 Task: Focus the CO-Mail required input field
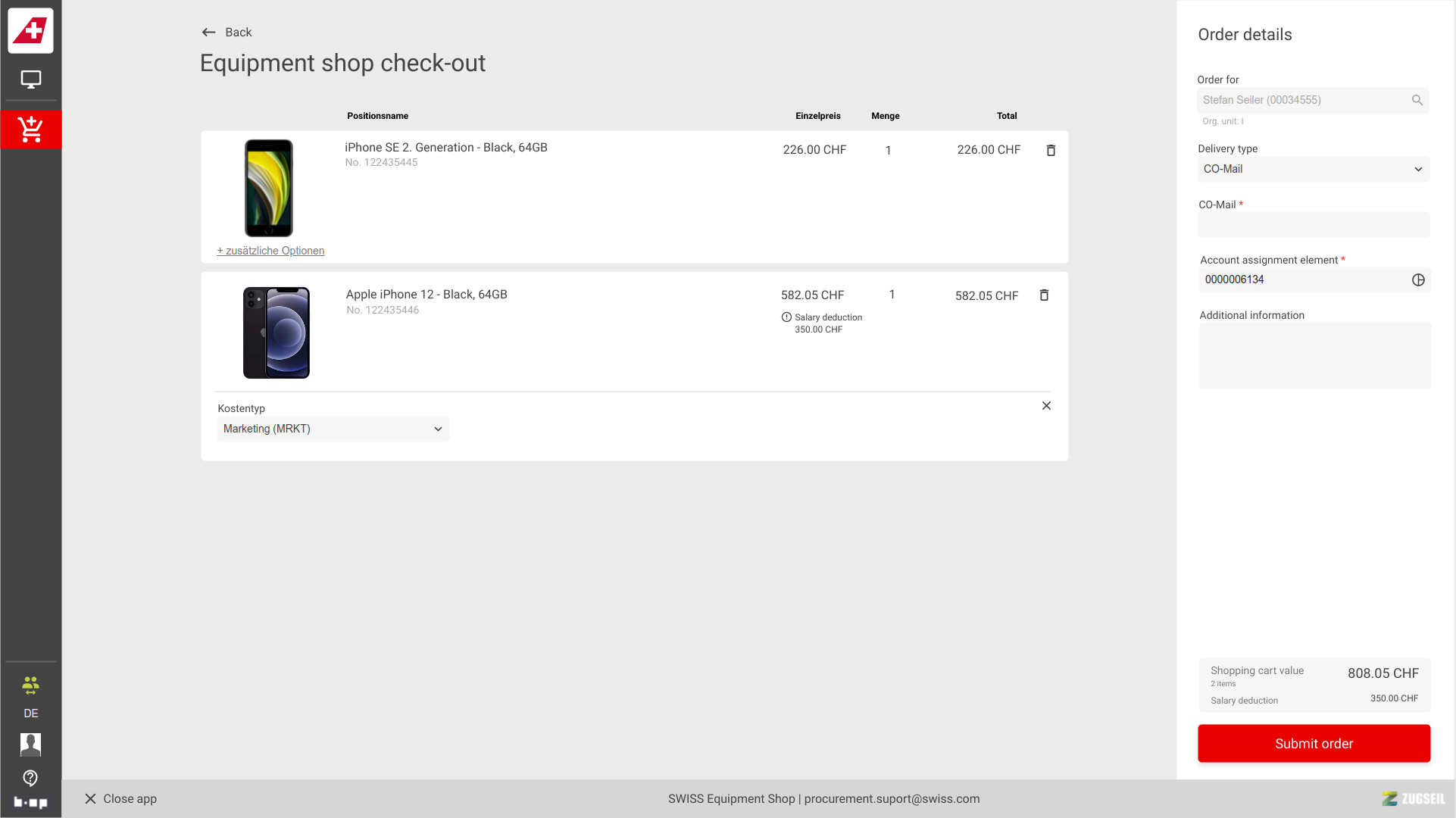click(x=1313, y=225)
